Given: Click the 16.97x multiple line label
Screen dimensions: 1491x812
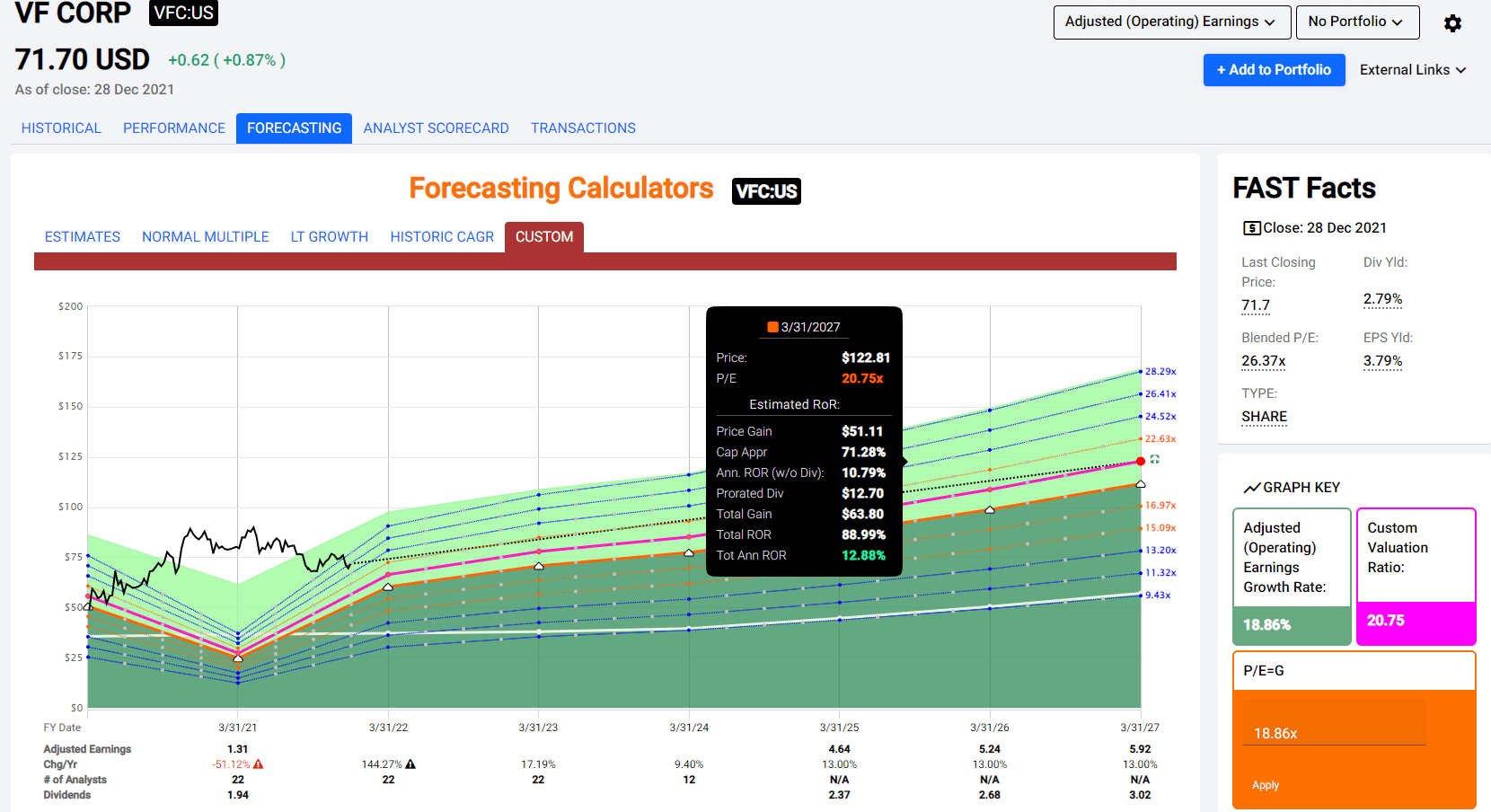Looking at the screenshot, I should point(1160,505).
